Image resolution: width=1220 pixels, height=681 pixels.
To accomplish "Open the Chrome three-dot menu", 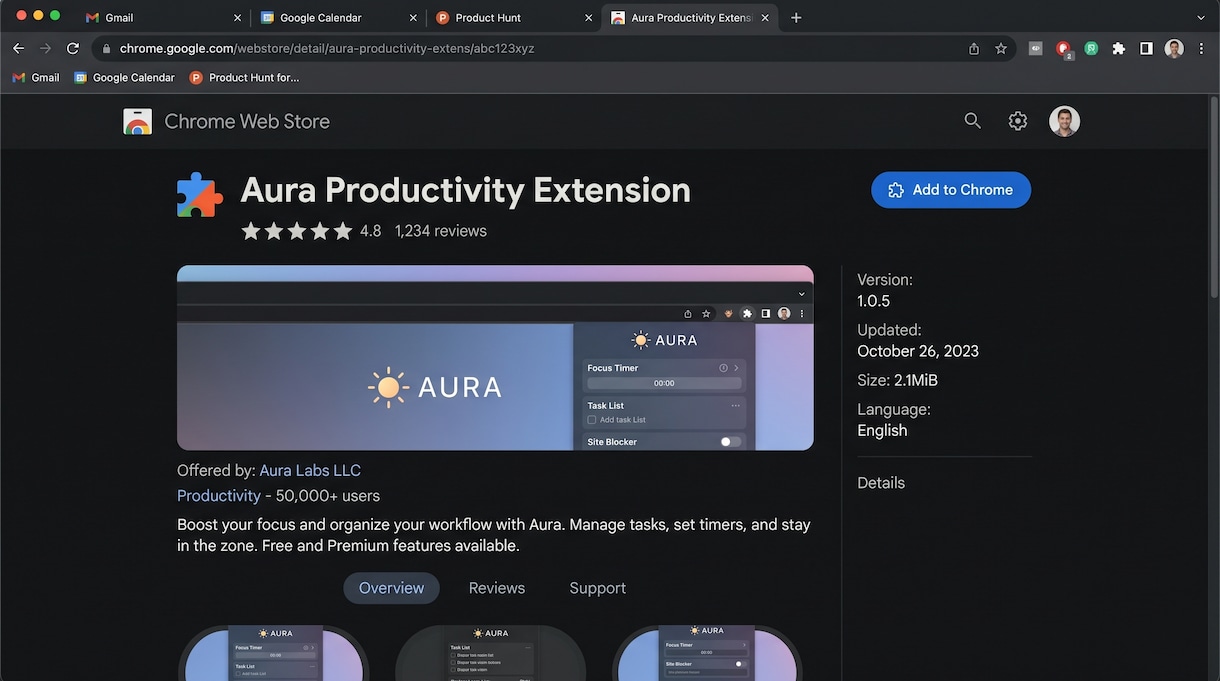I will click(x=1201, y=48).
